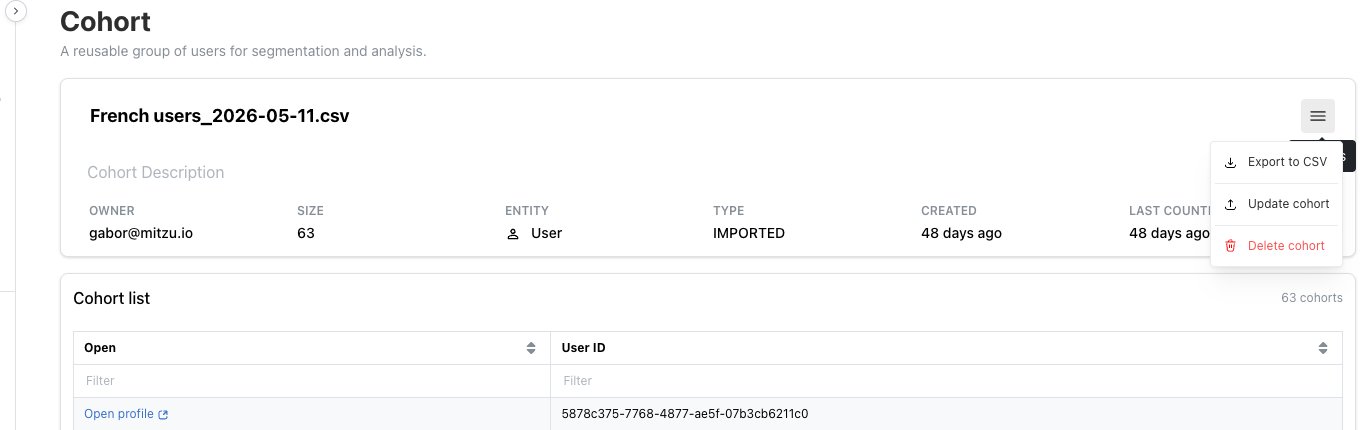1370x430 pixels.
Task: Choose Update cohort option
Action: 1276,204
